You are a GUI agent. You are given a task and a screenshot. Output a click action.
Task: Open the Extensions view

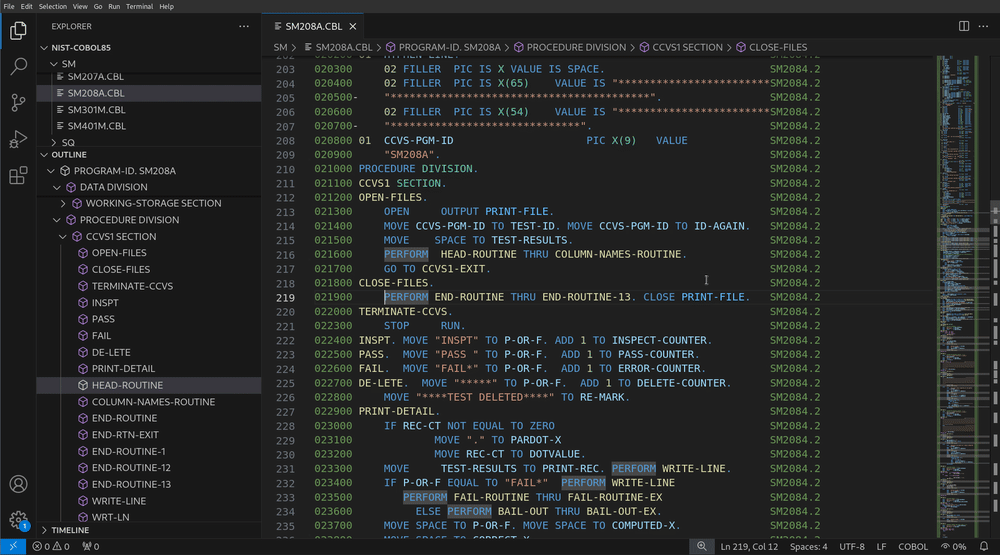pos(18,176)
